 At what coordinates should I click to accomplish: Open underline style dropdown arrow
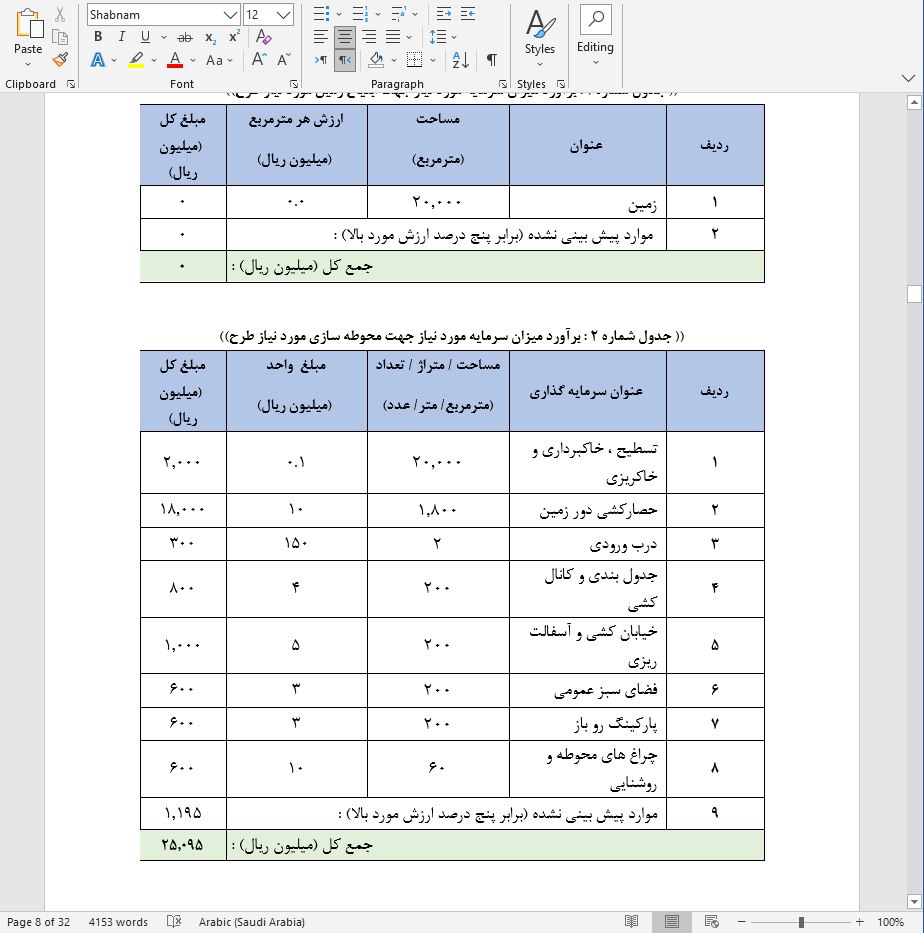click(x=164, y=37)
